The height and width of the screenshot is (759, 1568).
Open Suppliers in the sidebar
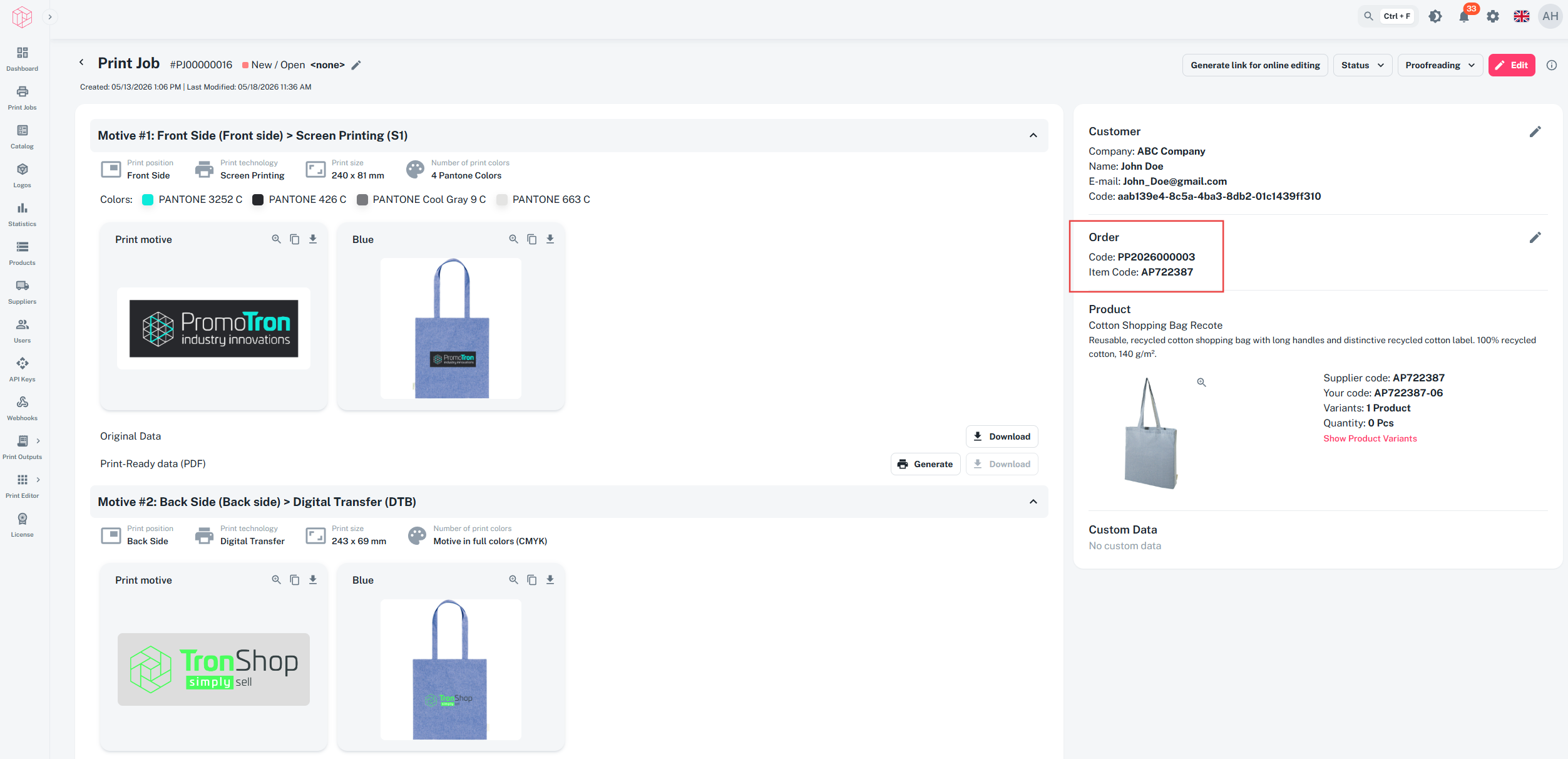coord(22,292)
